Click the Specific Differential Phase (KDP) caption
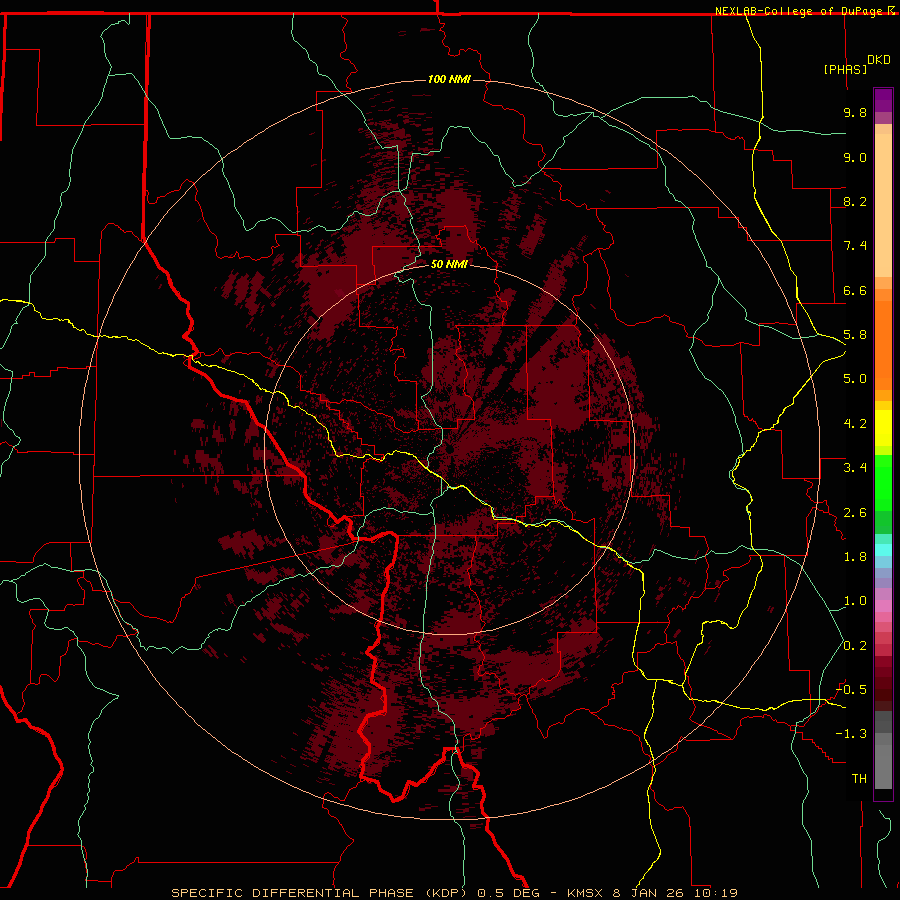This screenshot has width=900, height=900. tap(321, 893)
